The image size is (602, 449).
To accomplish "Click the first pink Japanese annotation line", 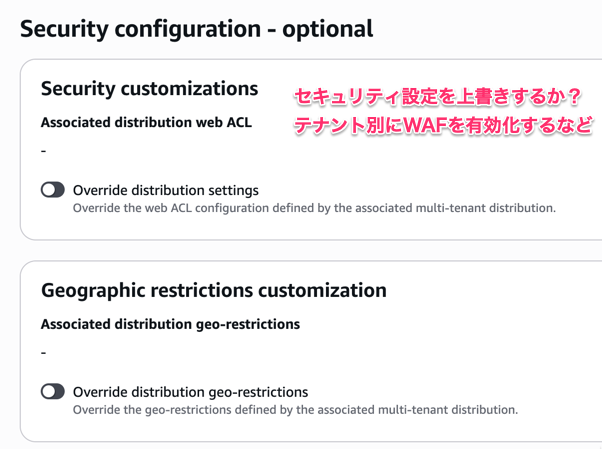I will point(437,97).
